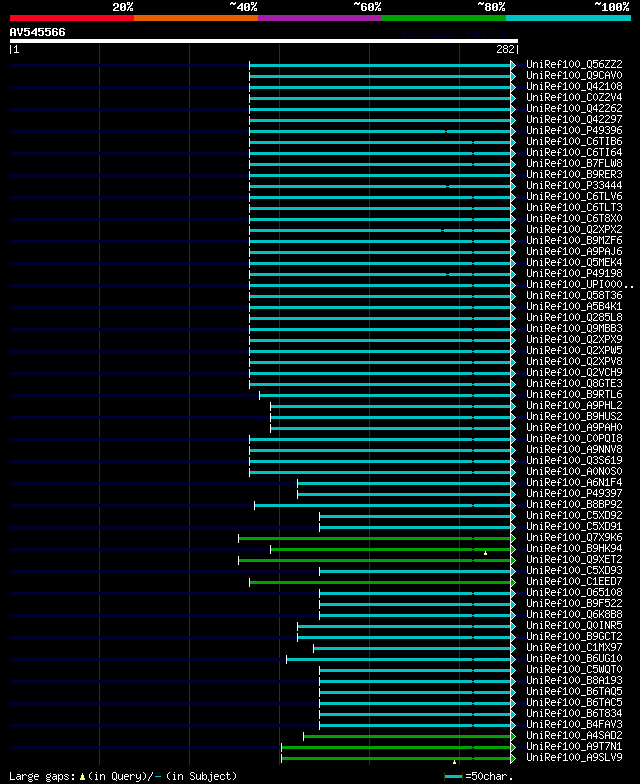The image size is (640, 784).
Task: Open hit UniRef100_O65108
Action: (574, 592)
